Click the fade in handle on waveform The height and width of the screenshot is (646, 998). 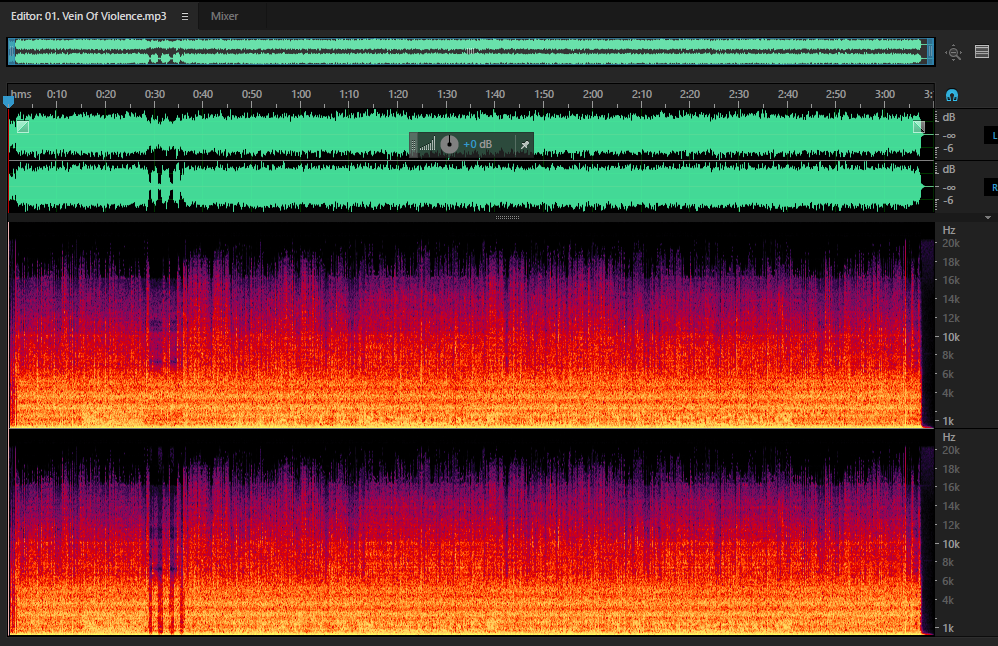tap(23, 127)
